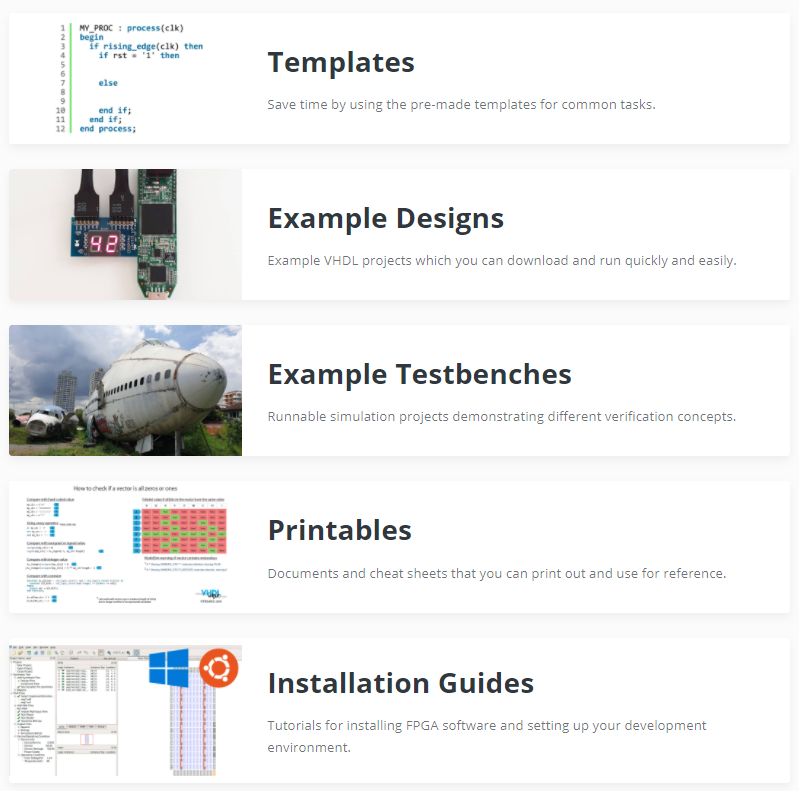Screen dimensions: 799x791
Task: Click the FPGA board photo thumbnail
Action: pos(125,234)
